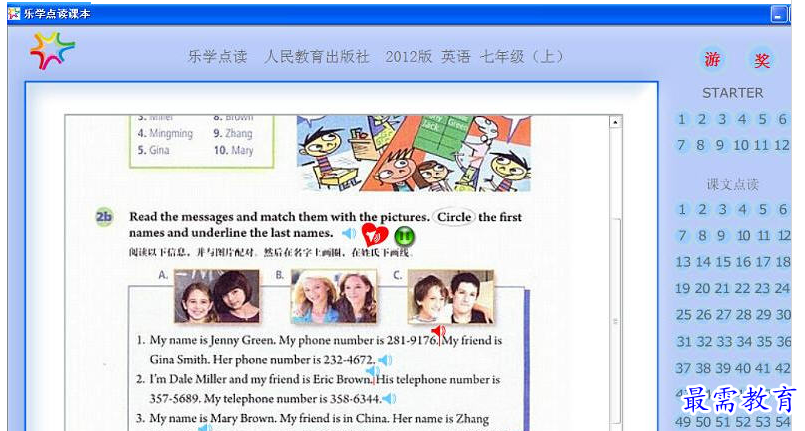Open 课文点读 page 3

(722, 210)
